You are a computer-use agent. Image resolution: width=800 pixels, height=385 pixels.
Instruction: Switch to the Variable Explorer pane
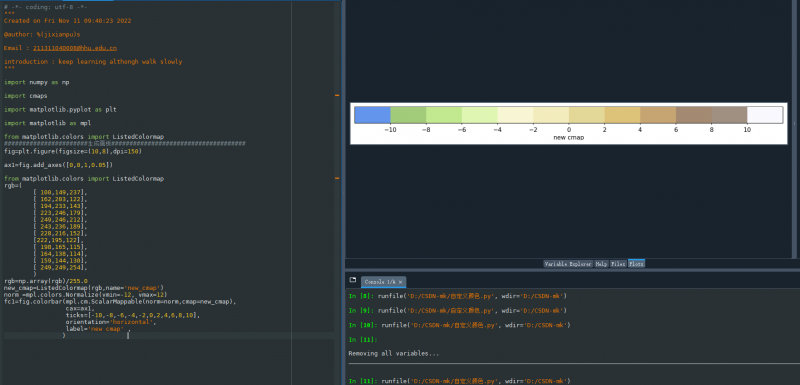point(568,264)
